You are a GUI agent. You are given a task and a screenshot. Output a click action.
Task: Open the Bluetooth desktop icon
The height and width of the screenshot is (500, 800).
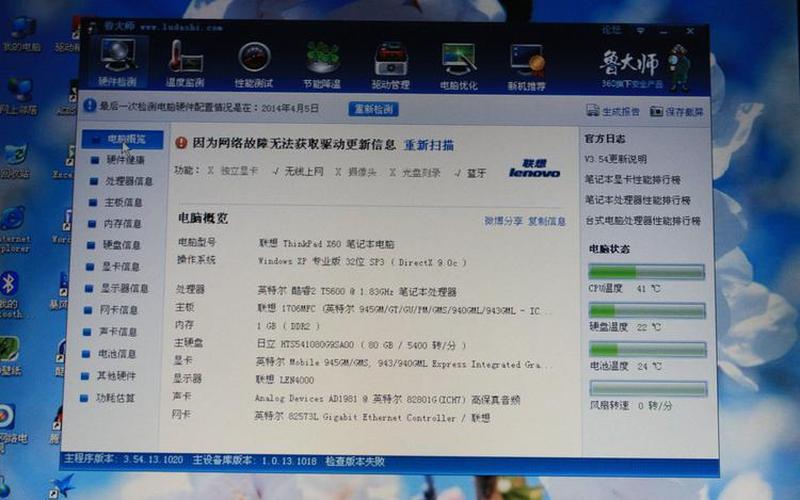point(11,294)
